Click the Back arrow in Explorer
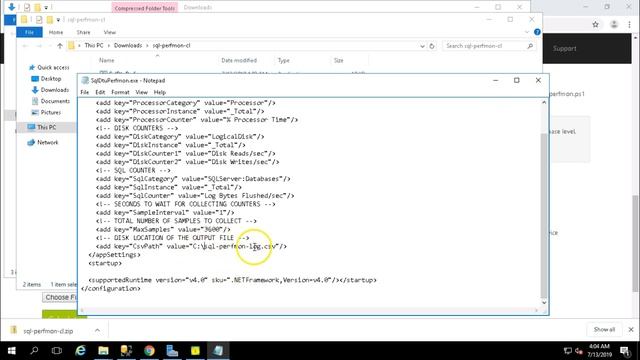The image size is (640, 360). 25,46
